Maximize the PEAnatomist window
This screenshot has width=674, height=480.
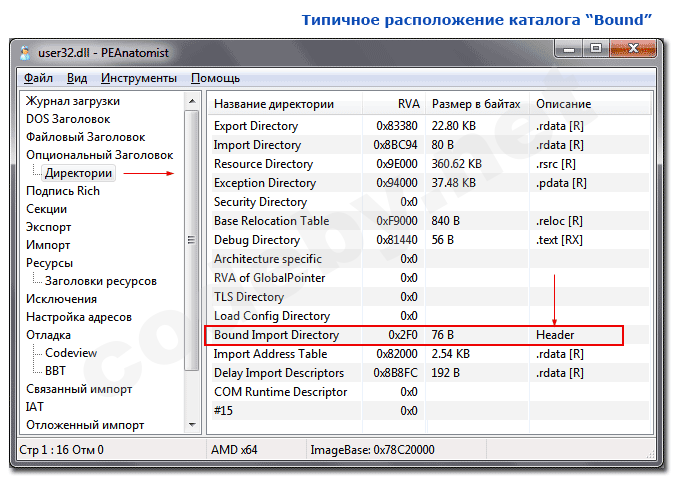[x=598, y=49]
